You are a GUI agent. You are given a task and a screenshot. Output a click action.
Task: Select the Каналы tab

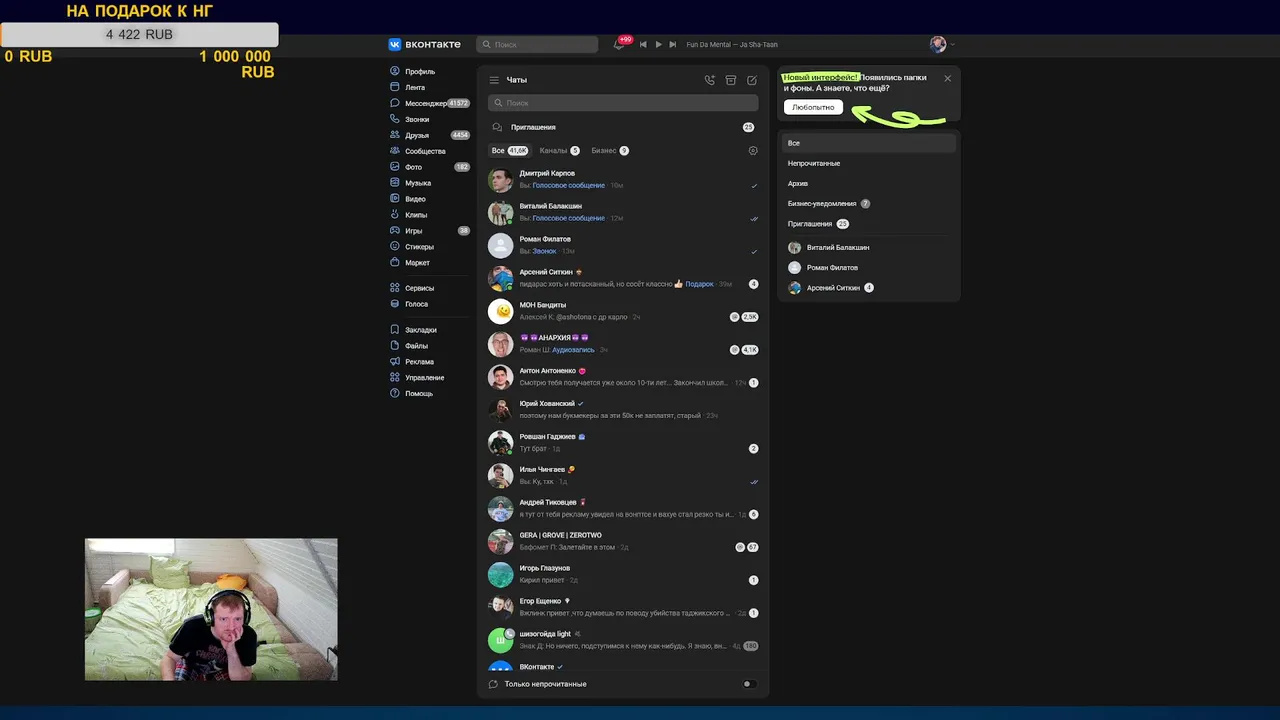click(x=559, y=151)
